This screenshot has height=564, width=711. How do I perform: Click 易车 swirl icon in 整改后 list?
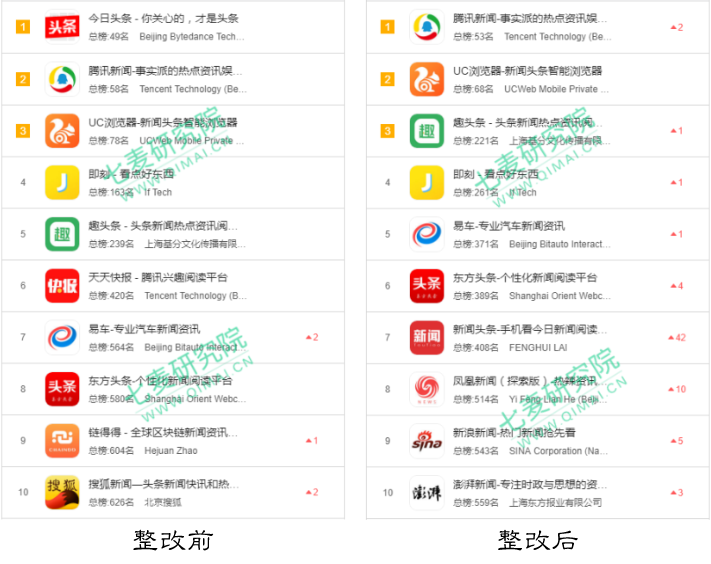click(427, 234)
